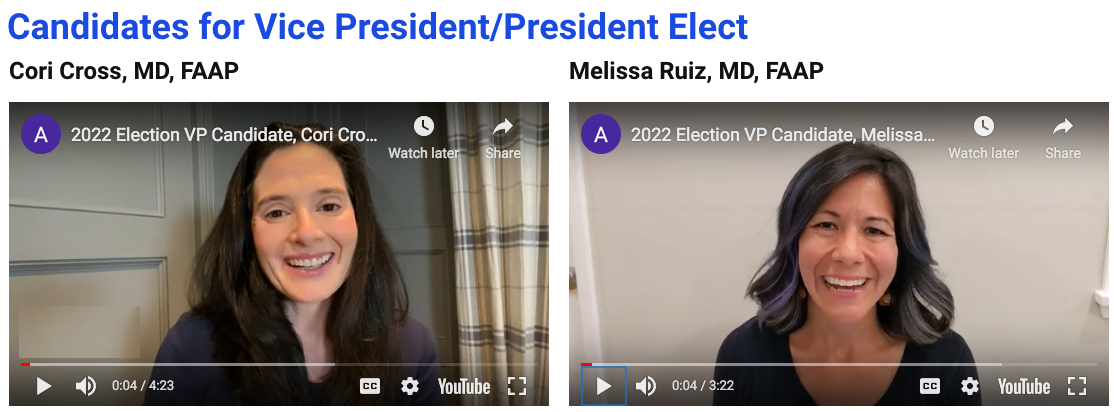Mute the Cori Cross video volume

[85, 386]
